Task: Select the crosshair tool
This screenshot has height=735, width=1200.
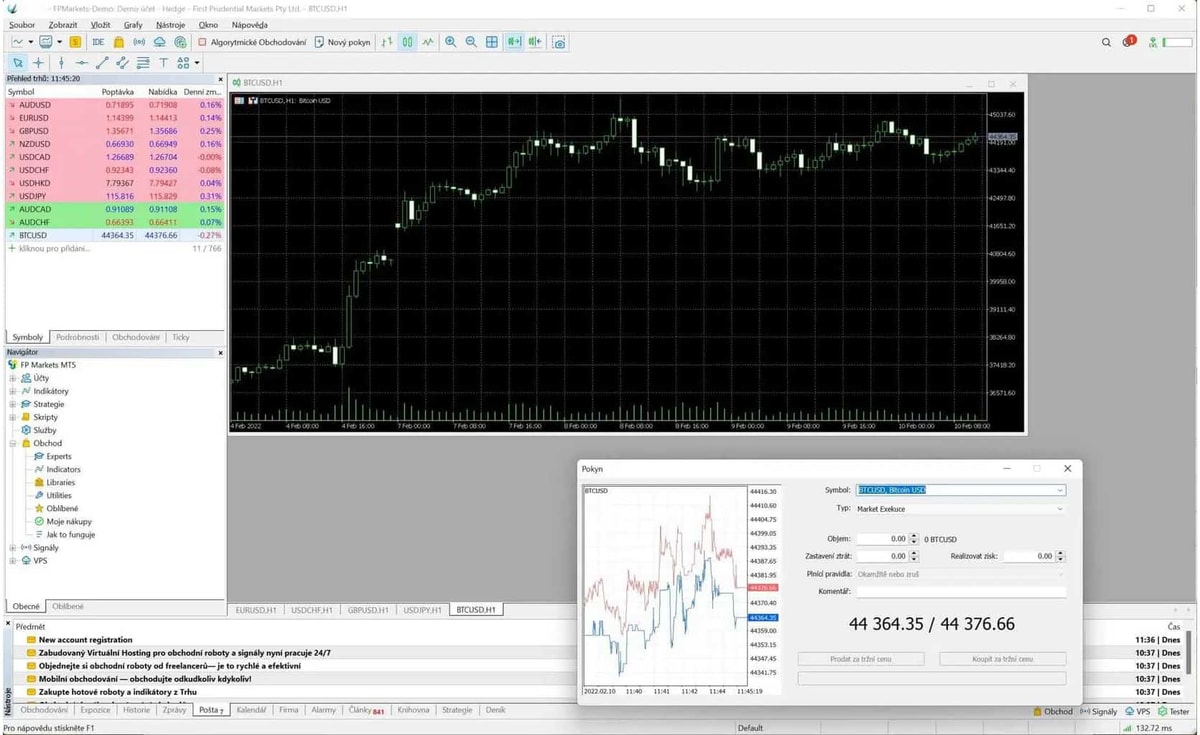Action: [x=38, y=62]
